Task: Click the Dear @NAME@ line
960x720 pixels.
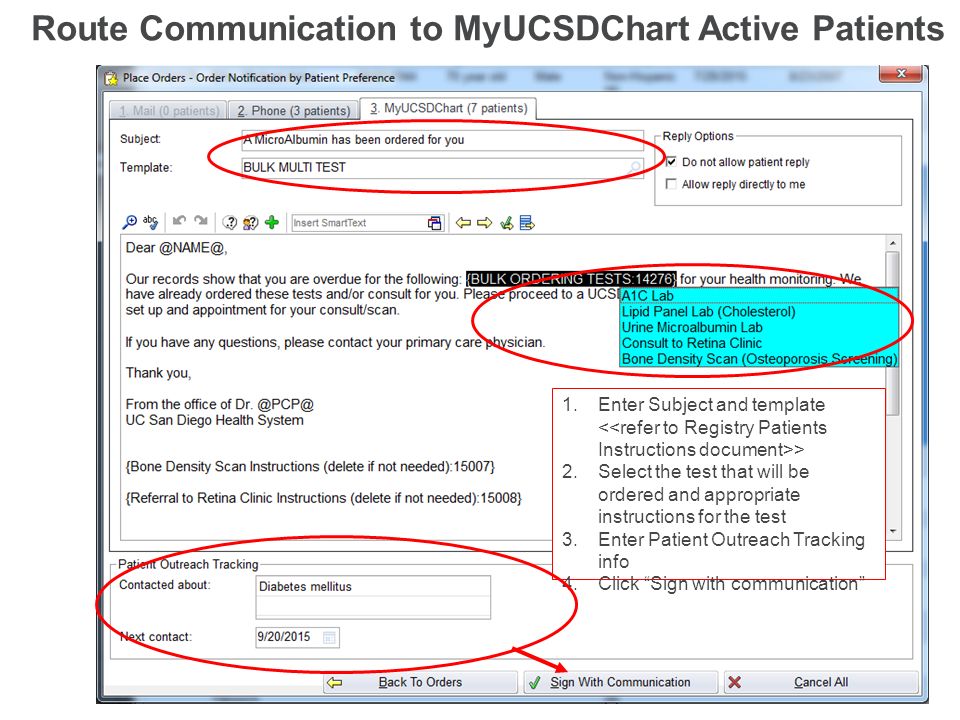Action: pyautogui.click(x=176, y=248)
